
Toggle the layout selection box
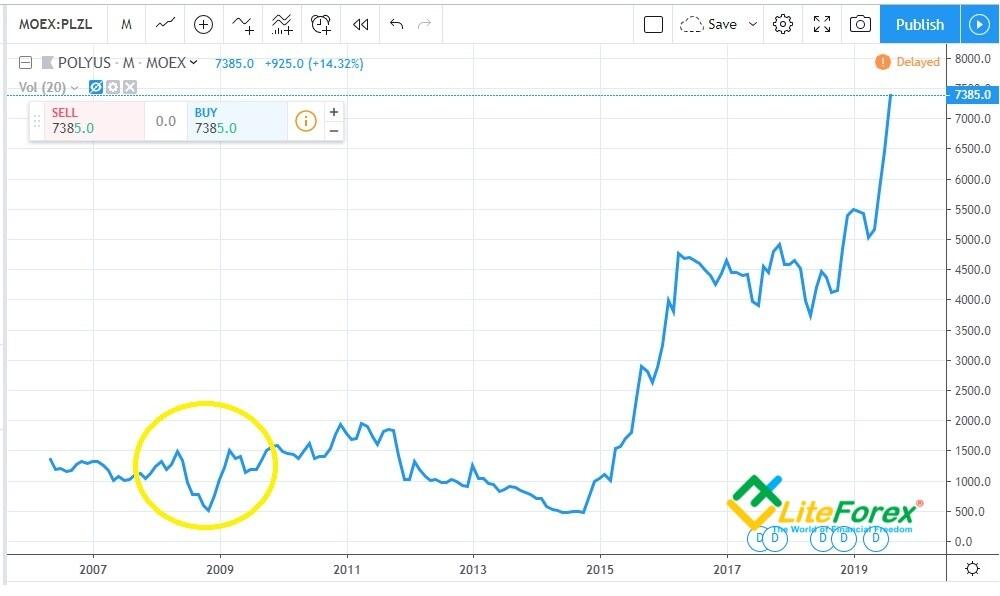[x=653, y=24]
